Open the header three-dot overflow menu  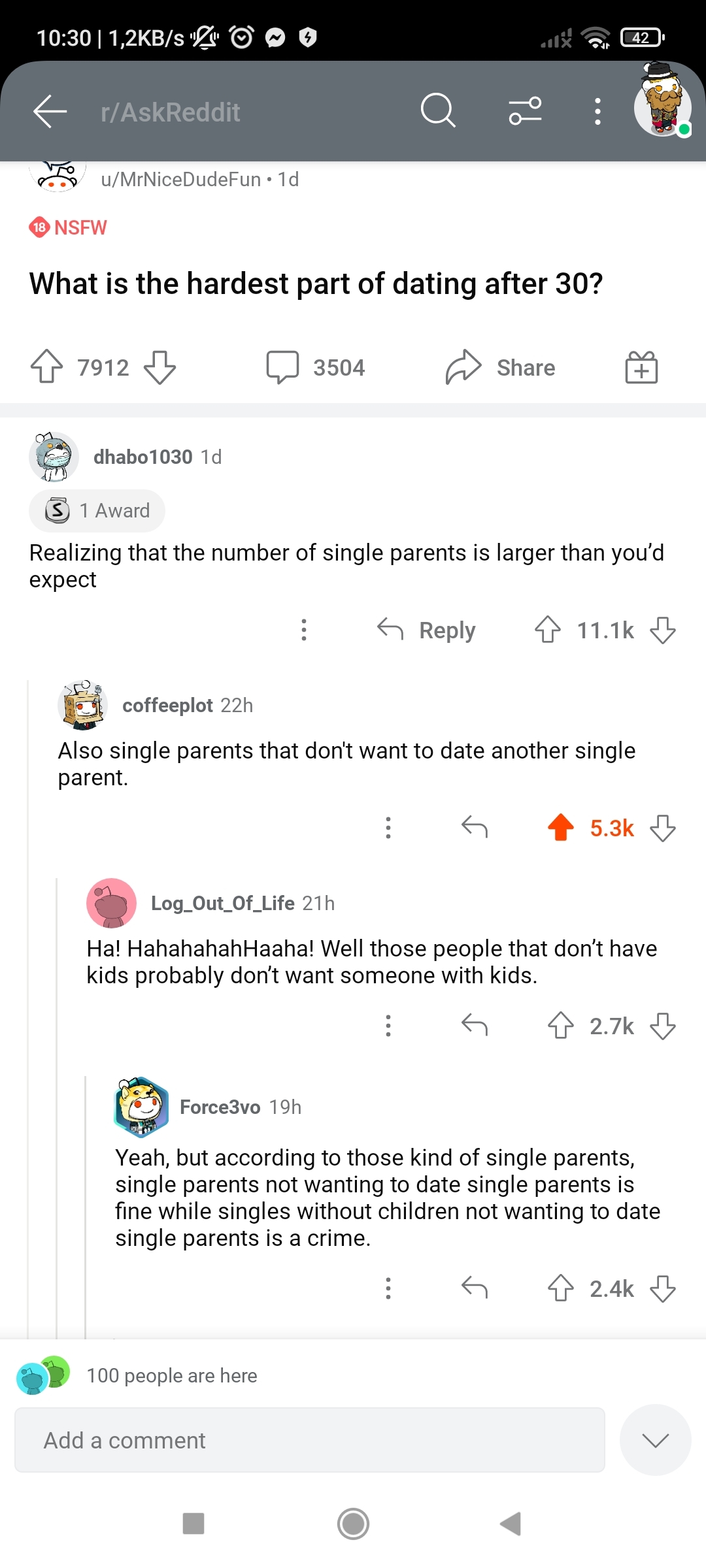(597, 111)
